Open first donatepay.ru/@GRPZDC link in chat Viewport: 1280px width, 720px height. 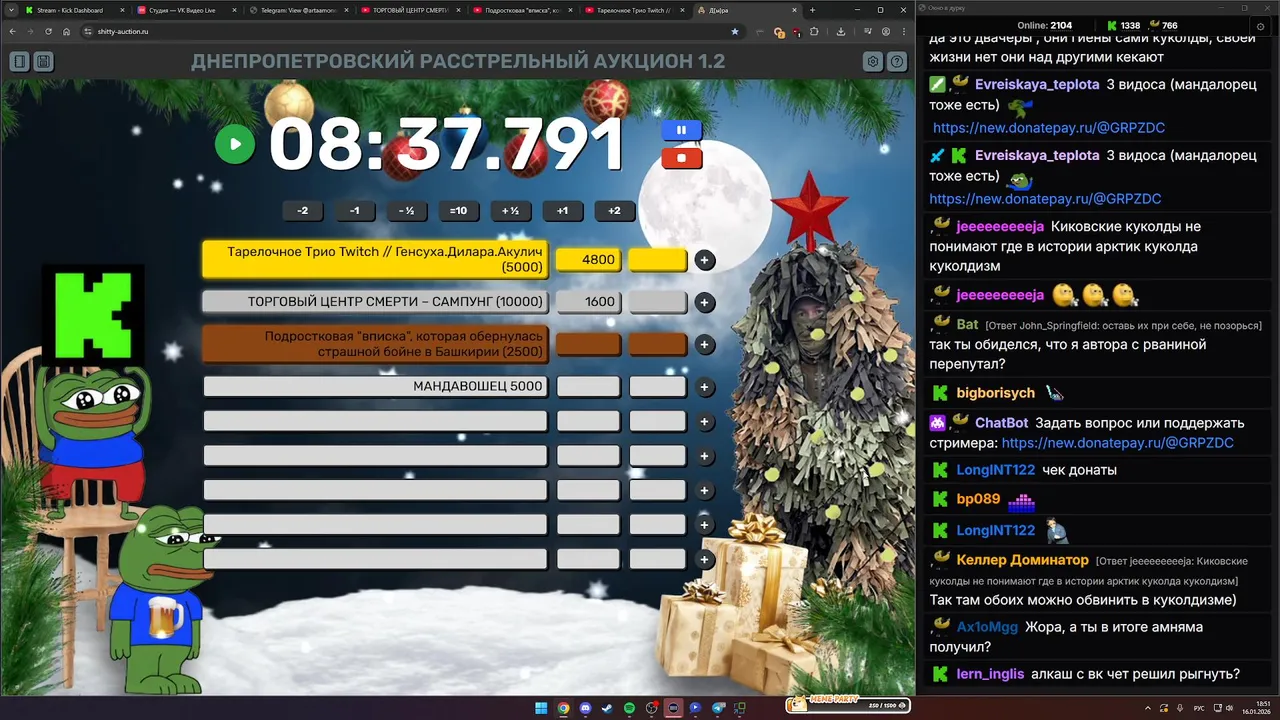pyautogui.click(x=1049, y=128)
